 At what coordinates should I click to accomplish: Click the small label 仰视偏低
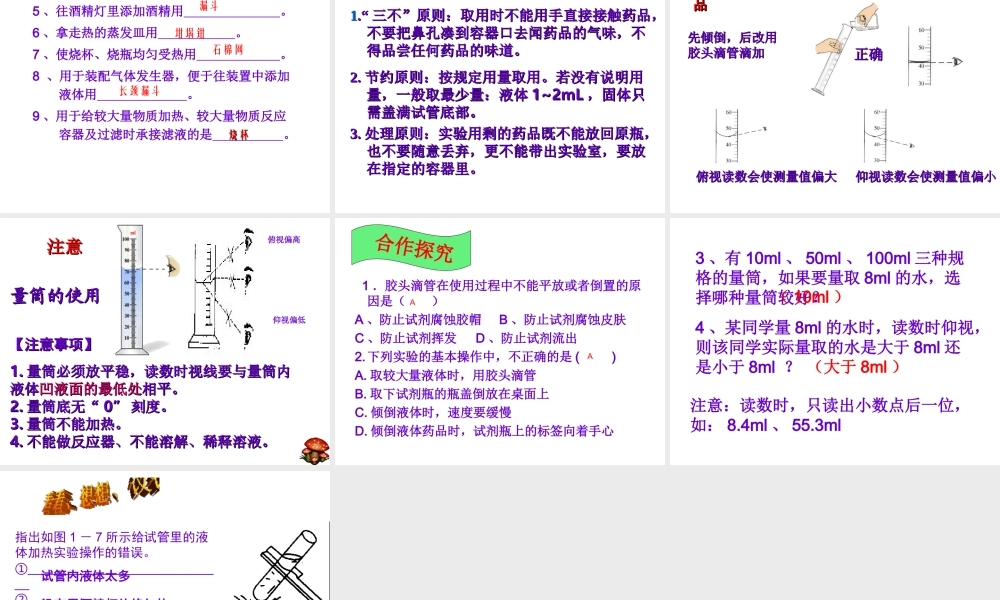289,320
